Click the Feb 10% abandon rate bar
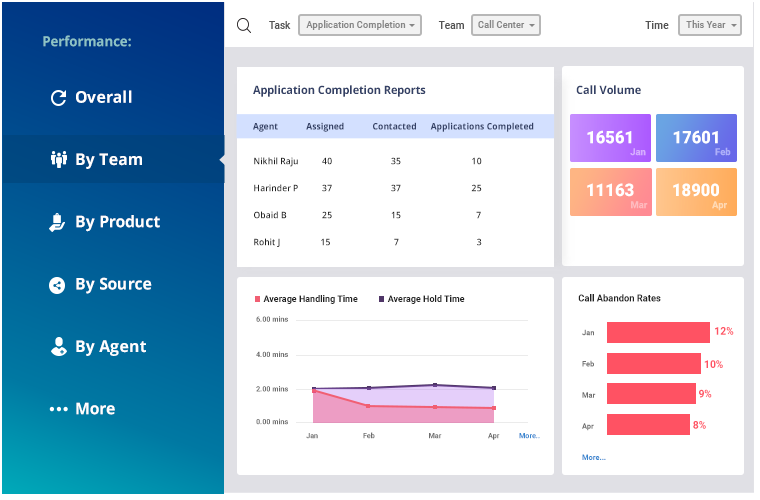This screenshot has height=500, width=760. [654, 363]
